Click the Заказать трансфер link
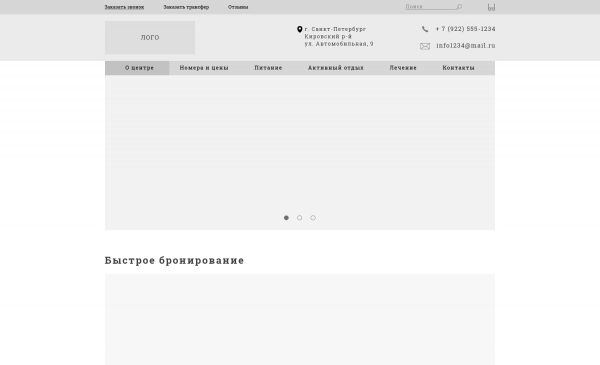Screen dimensions: 600x365 186,7
